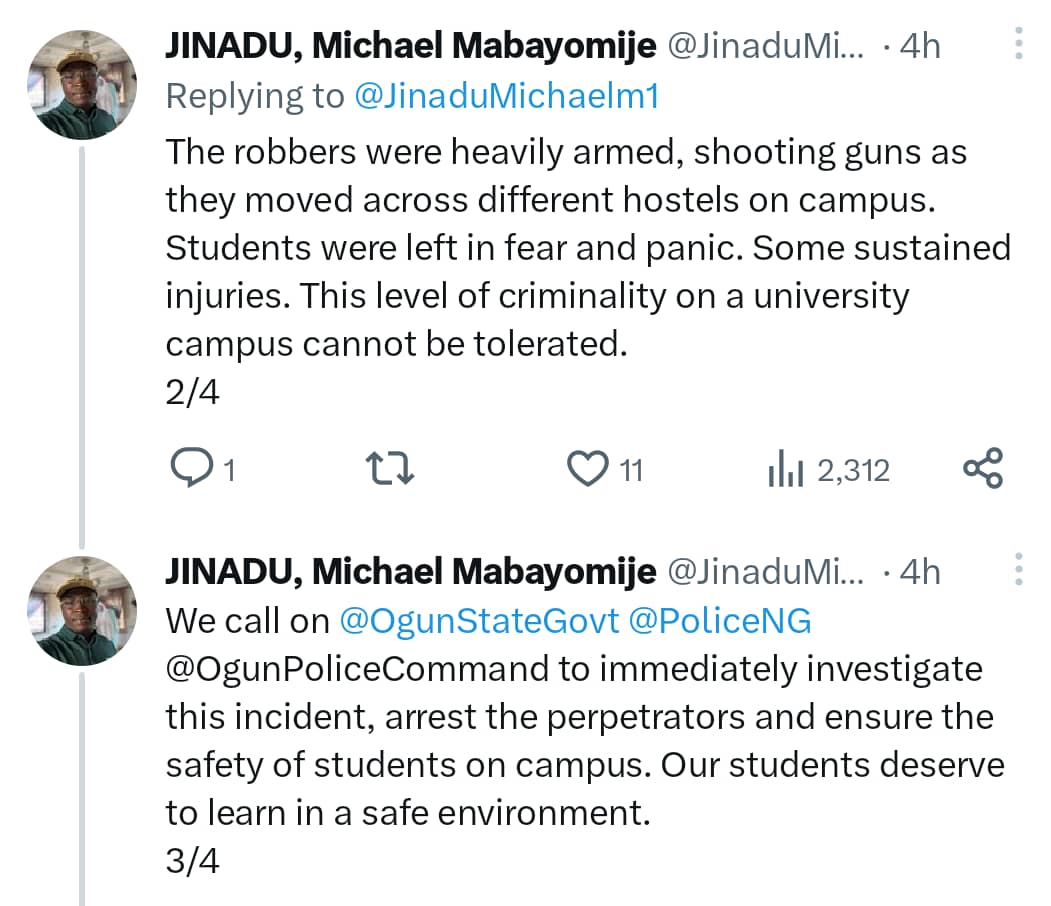This screenshot has height=906, width=1051.
Task: Click the retweet icon on the 2/4 tweet
Action: [390, 468]
